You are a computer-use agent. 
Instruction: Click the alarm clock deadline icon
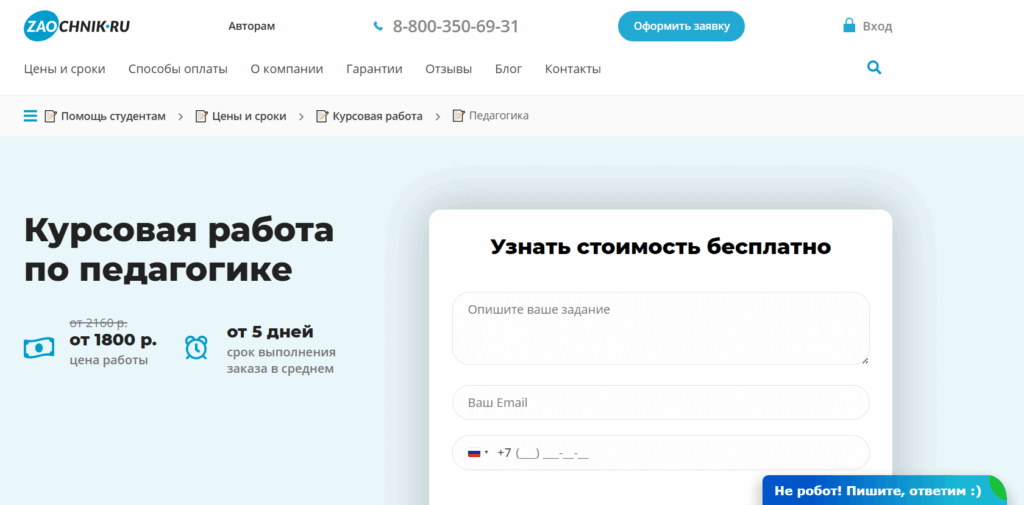pos(196,347)
